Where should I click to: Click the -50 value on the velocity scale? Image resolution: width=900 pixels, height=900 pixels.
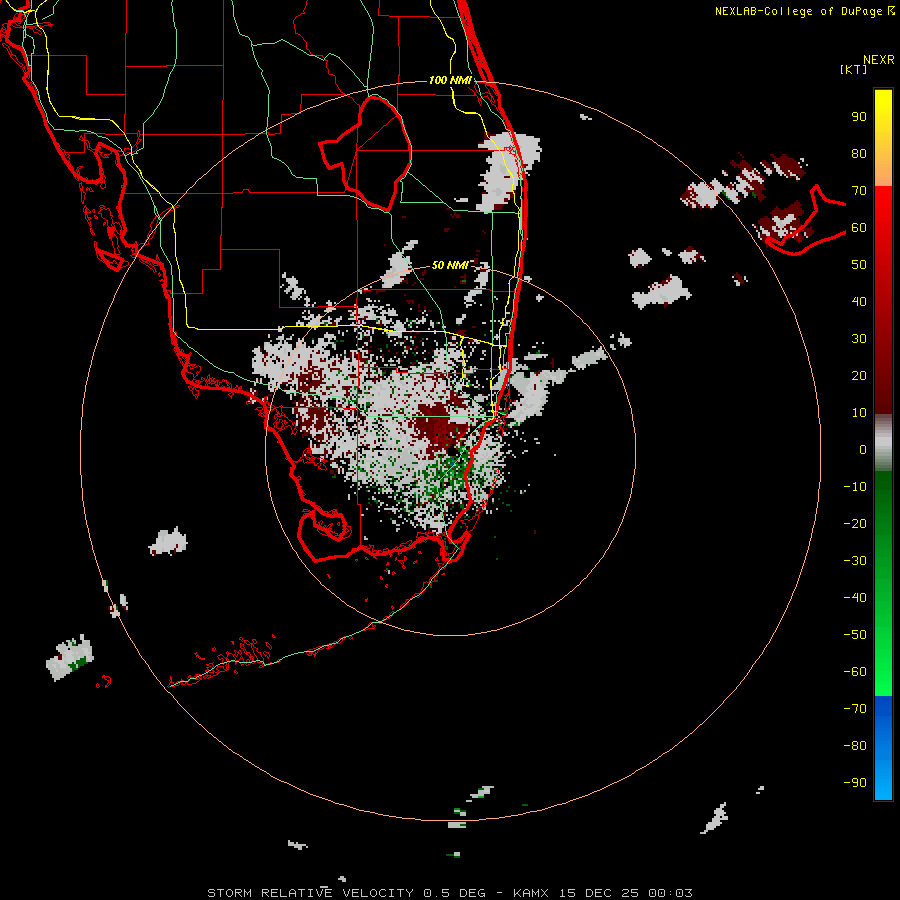[855, 634]
